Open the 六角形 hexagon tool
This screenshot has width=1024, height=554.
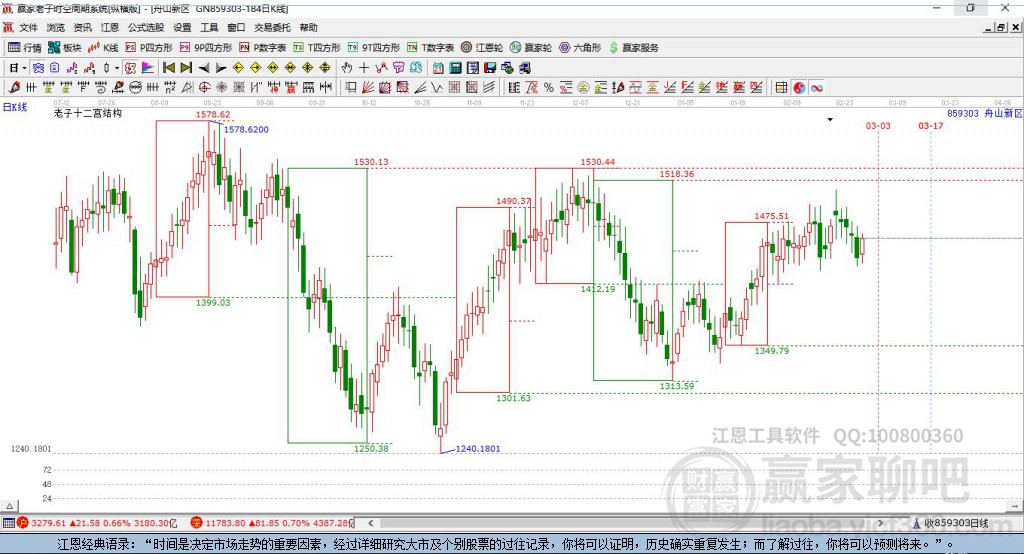(580, 48)
